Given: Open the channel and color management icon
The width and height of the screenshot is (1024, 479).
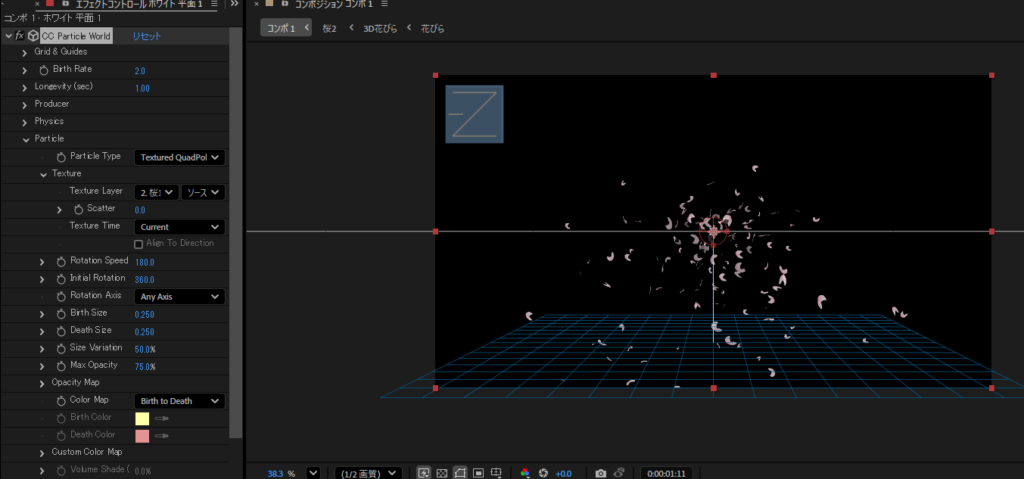Looking at the screenshot, I should pos(526,472).
